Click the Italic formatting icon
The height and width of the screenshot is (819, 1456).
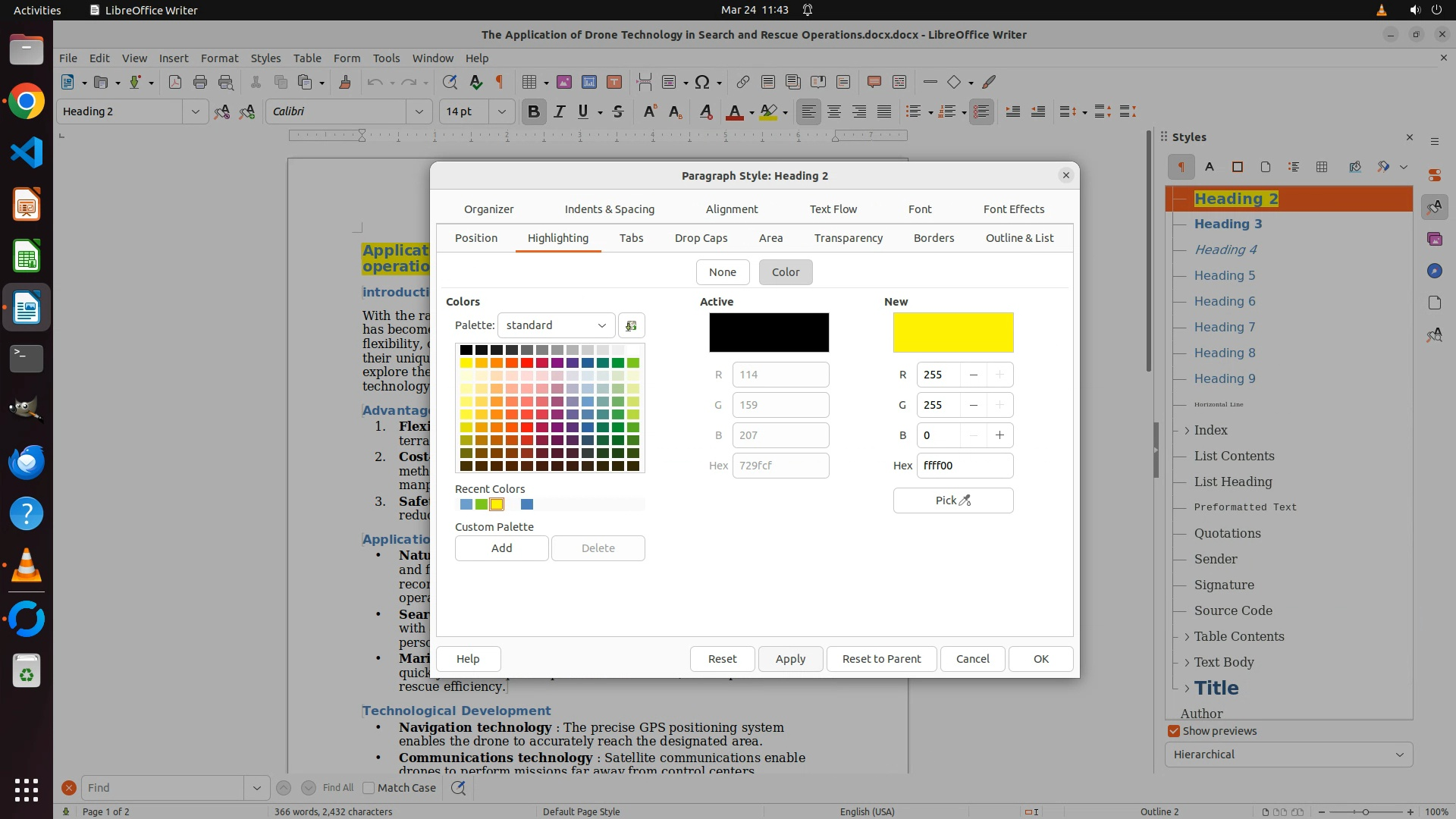click(559, 111)
